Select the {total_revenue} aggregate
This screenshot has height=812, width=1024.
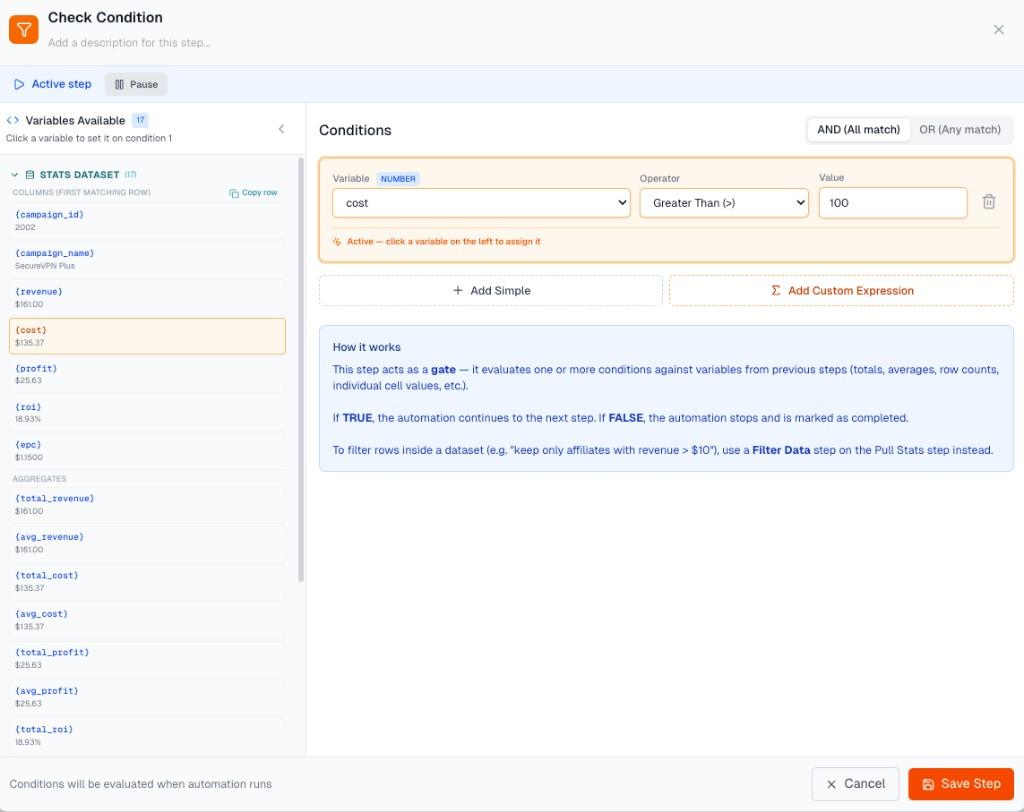pos(148,505)
